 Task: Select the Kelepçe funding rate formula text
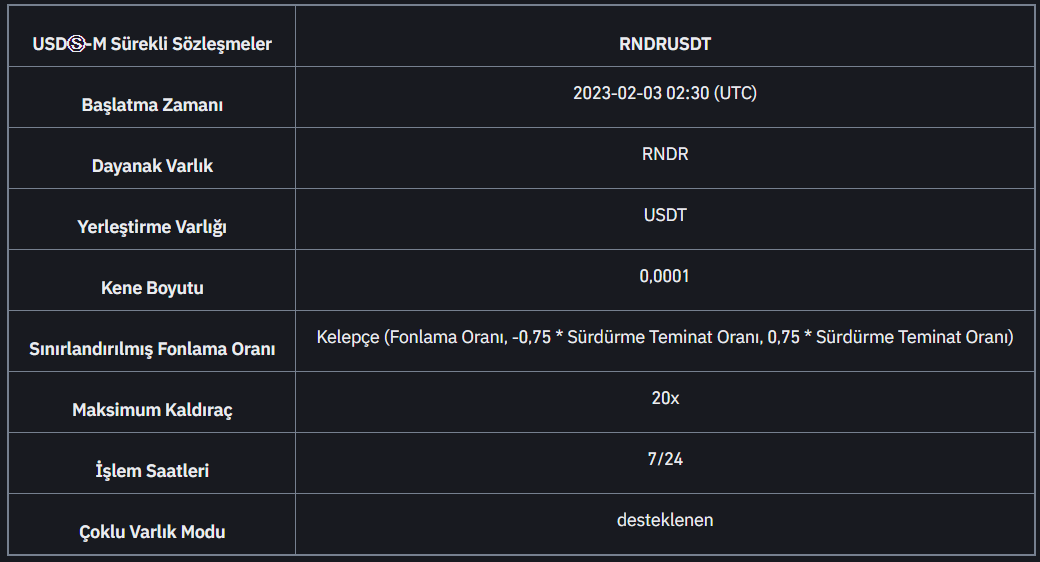[x=665, y=337]
